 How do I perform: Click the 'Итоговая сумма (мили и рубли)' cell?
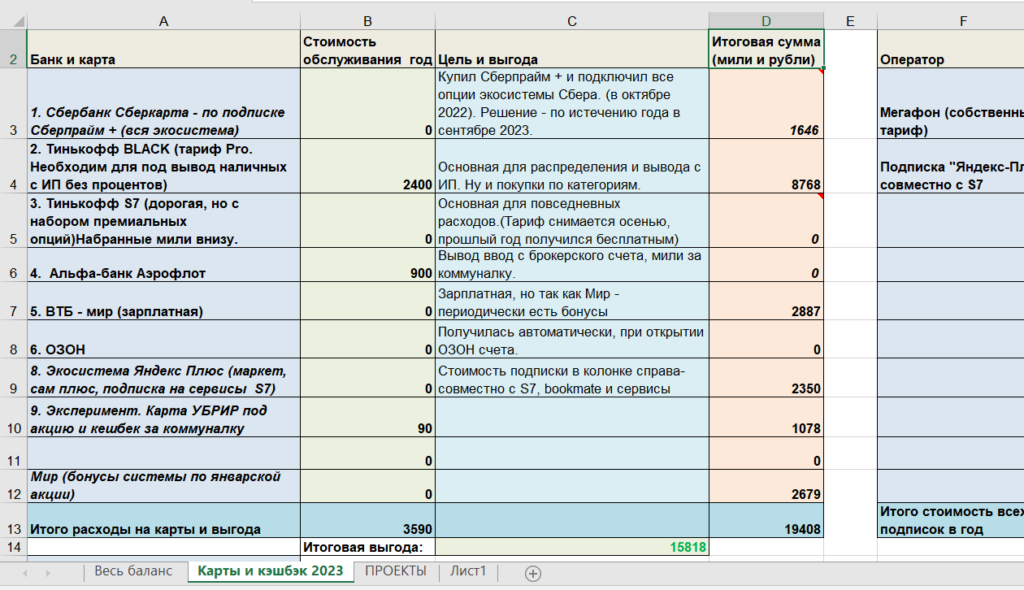(x=766, y=49)
